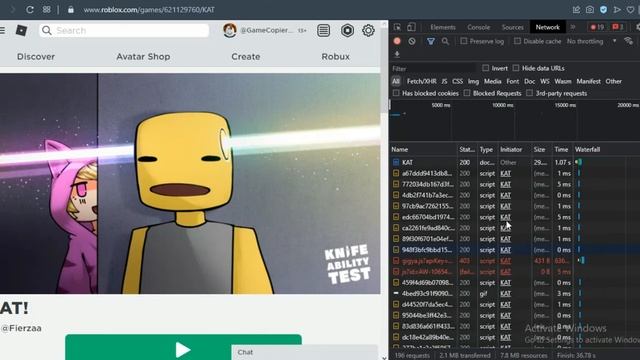Click the export HAR download arrow icon
640x360 pixels.
397,54
